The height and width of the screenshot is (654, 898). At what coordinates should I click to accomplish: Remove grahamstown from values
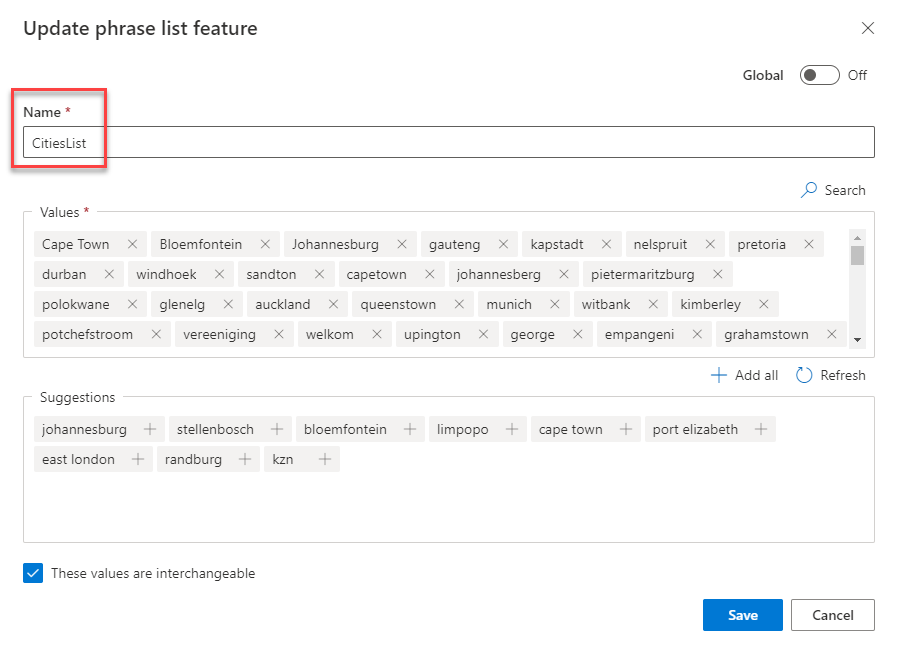coord(832,334)
